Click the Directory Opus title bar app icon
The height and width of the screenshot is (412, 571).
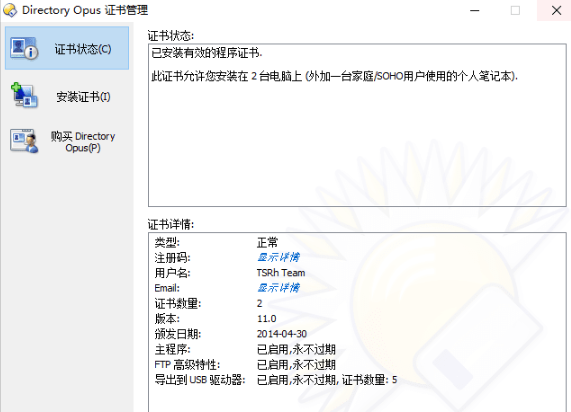coord(10,10)
